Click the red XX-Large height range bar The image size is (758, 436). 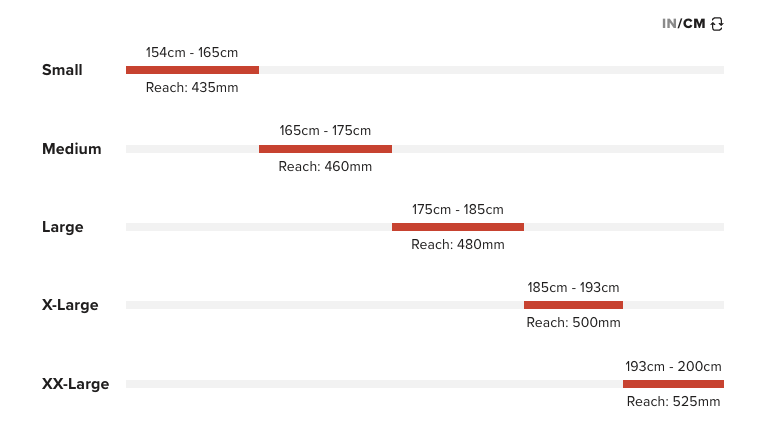(673, 384)
